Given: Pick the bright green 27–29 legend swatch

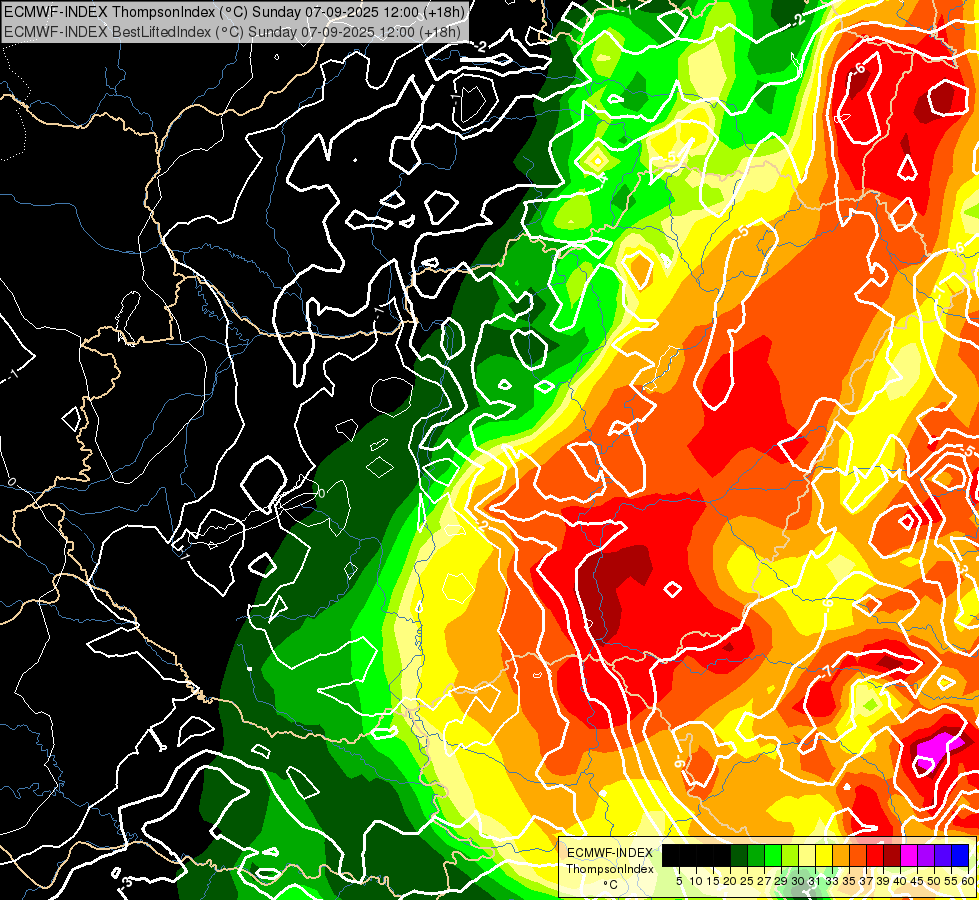Looking at the screenshot, I should [x=773, y=855].
